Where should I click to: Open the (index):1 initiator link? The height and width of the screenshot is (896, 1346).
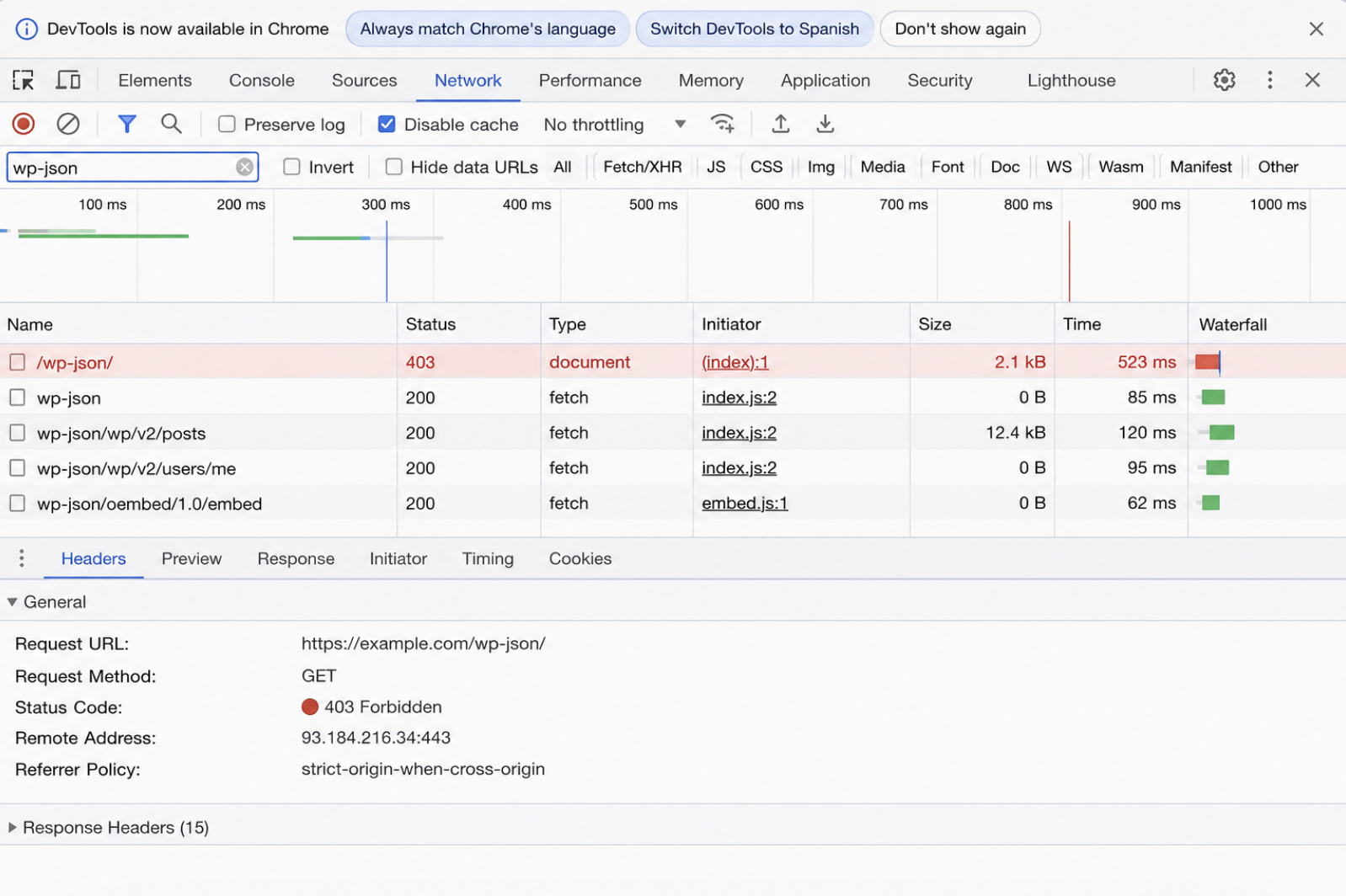pyautogui.click(x=735, y=362)
